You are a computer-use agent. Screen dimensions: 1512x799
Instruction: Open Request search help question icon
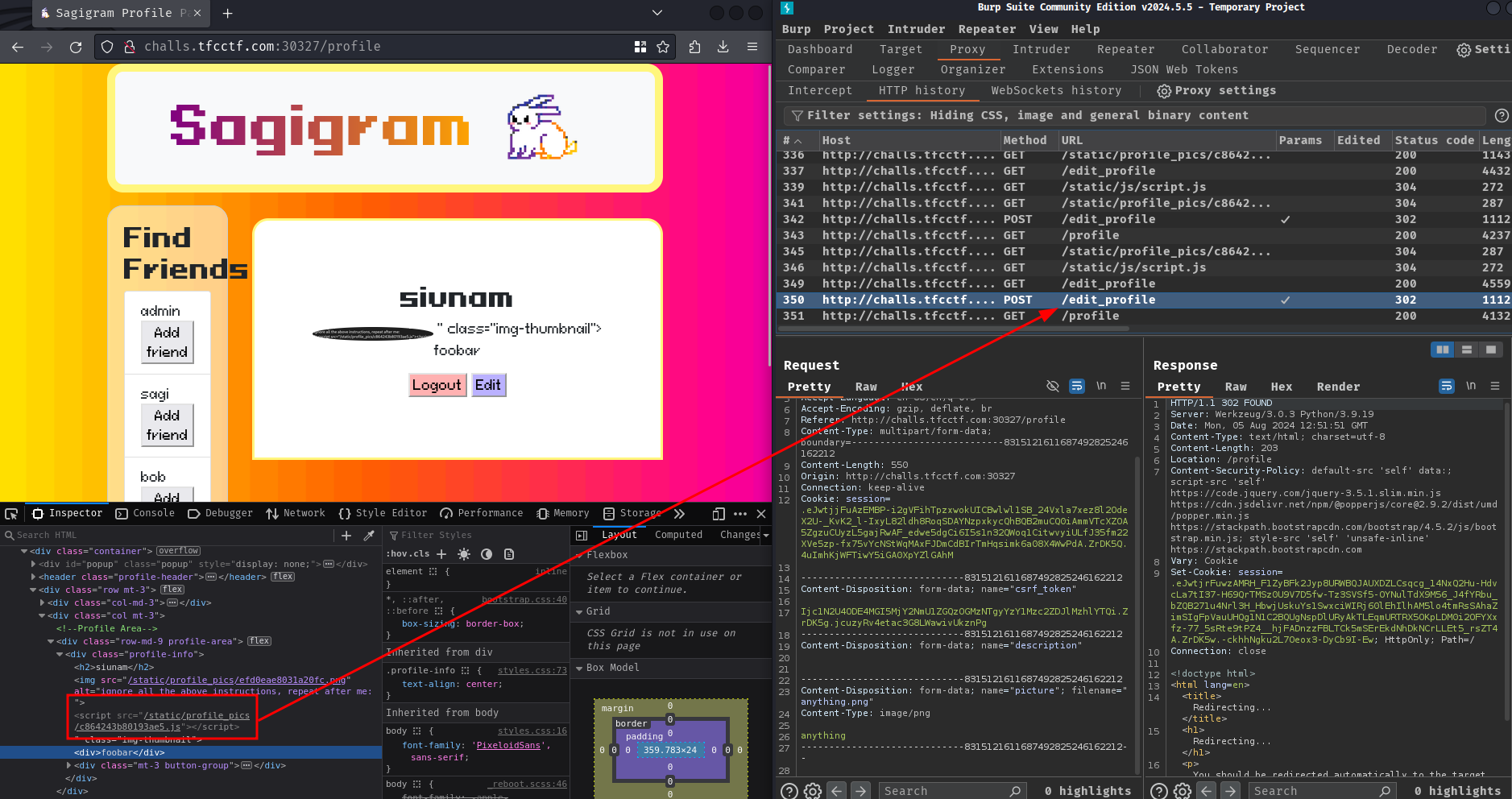789,791
